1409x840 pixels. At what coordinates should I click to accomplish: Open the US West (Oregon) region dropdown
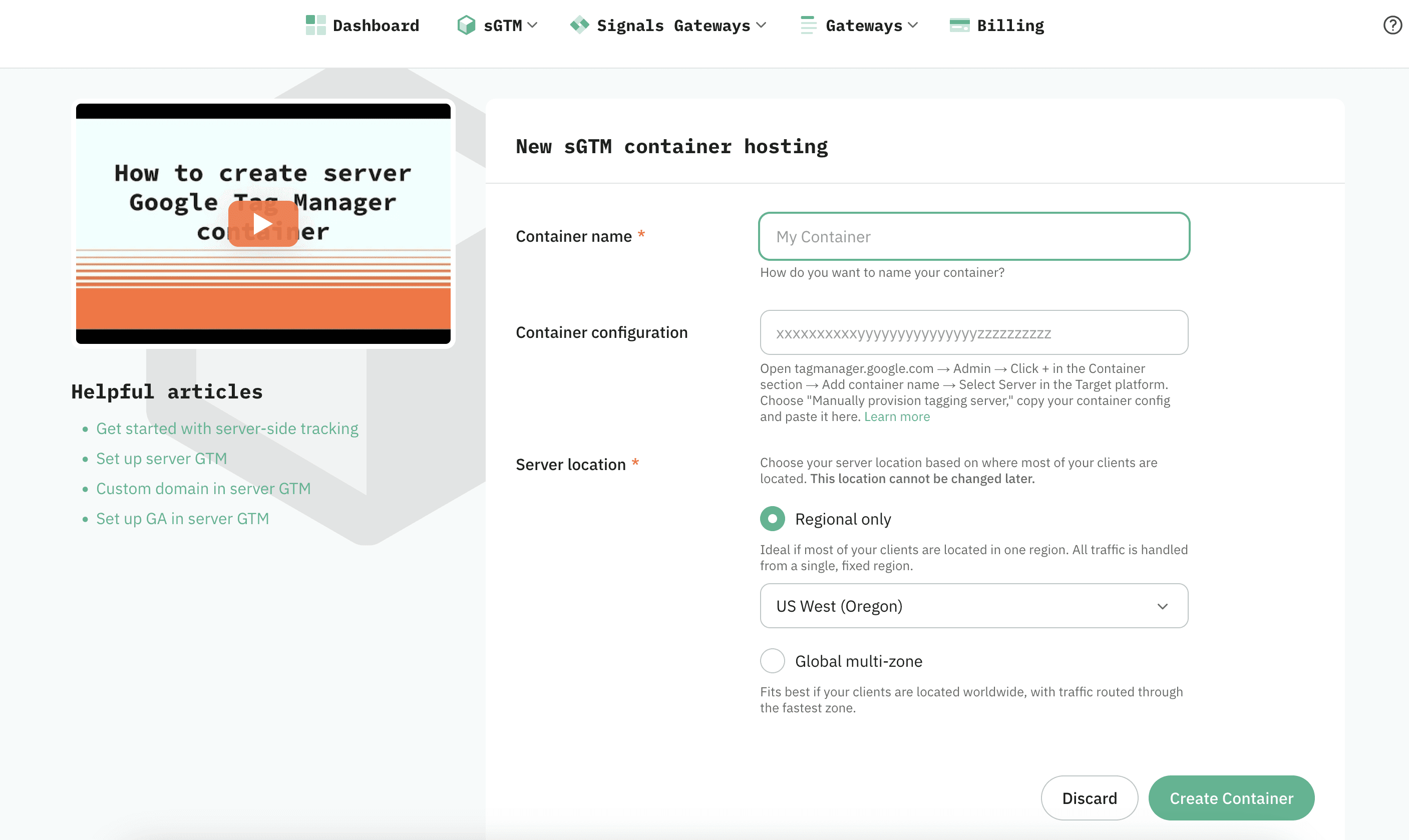(974, 606)
